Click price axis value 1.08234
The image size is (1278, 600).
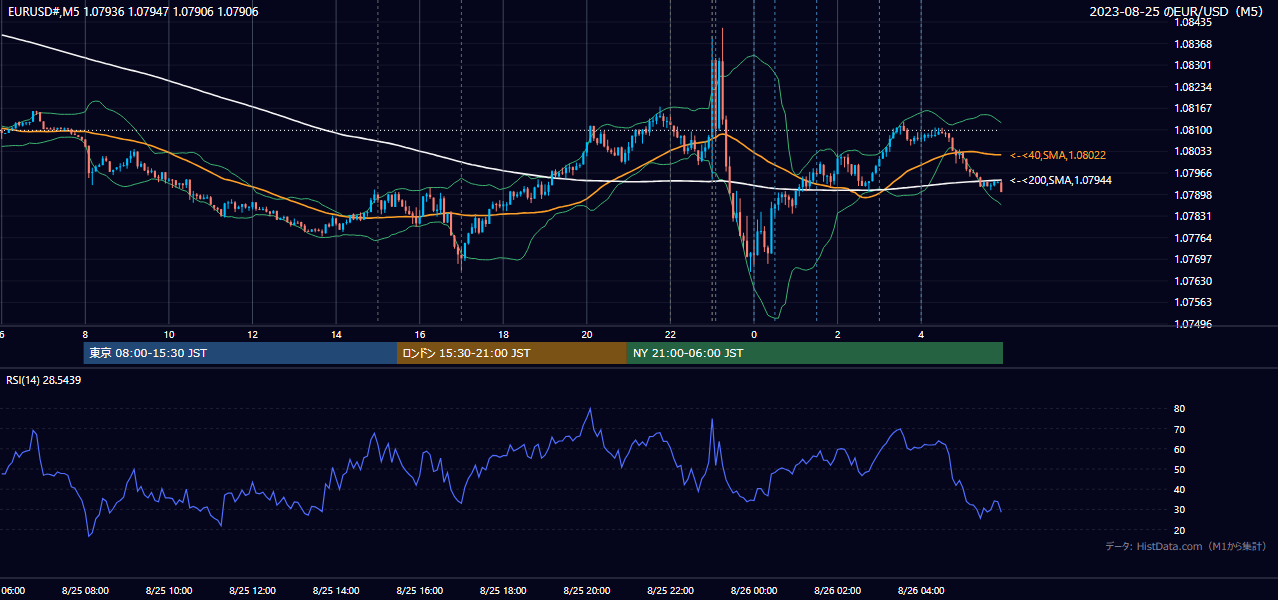(1193, 87)
